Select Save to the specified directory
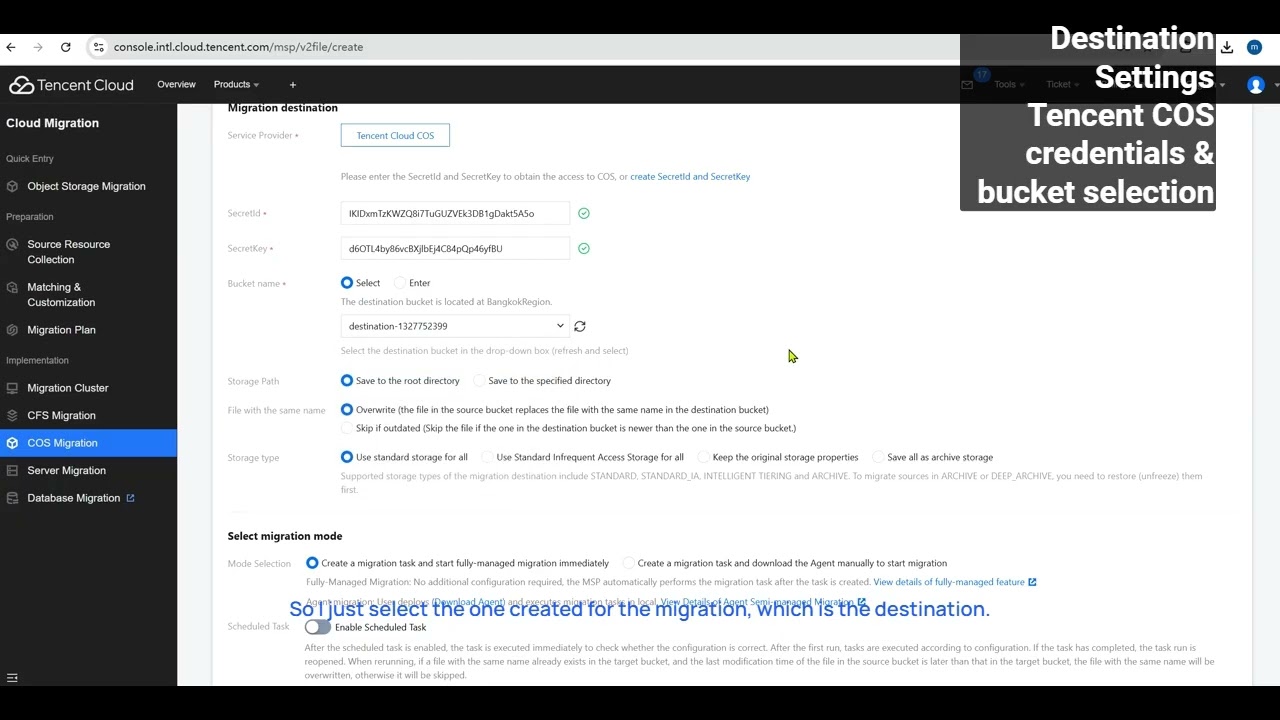The height and width of the screenshot is (720, 1280). 479,381
